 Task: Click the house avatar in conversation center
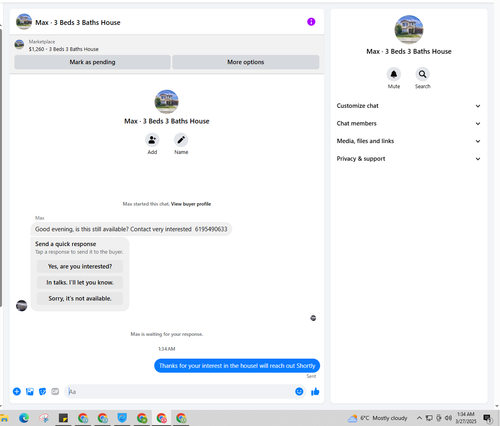[167, 102]
